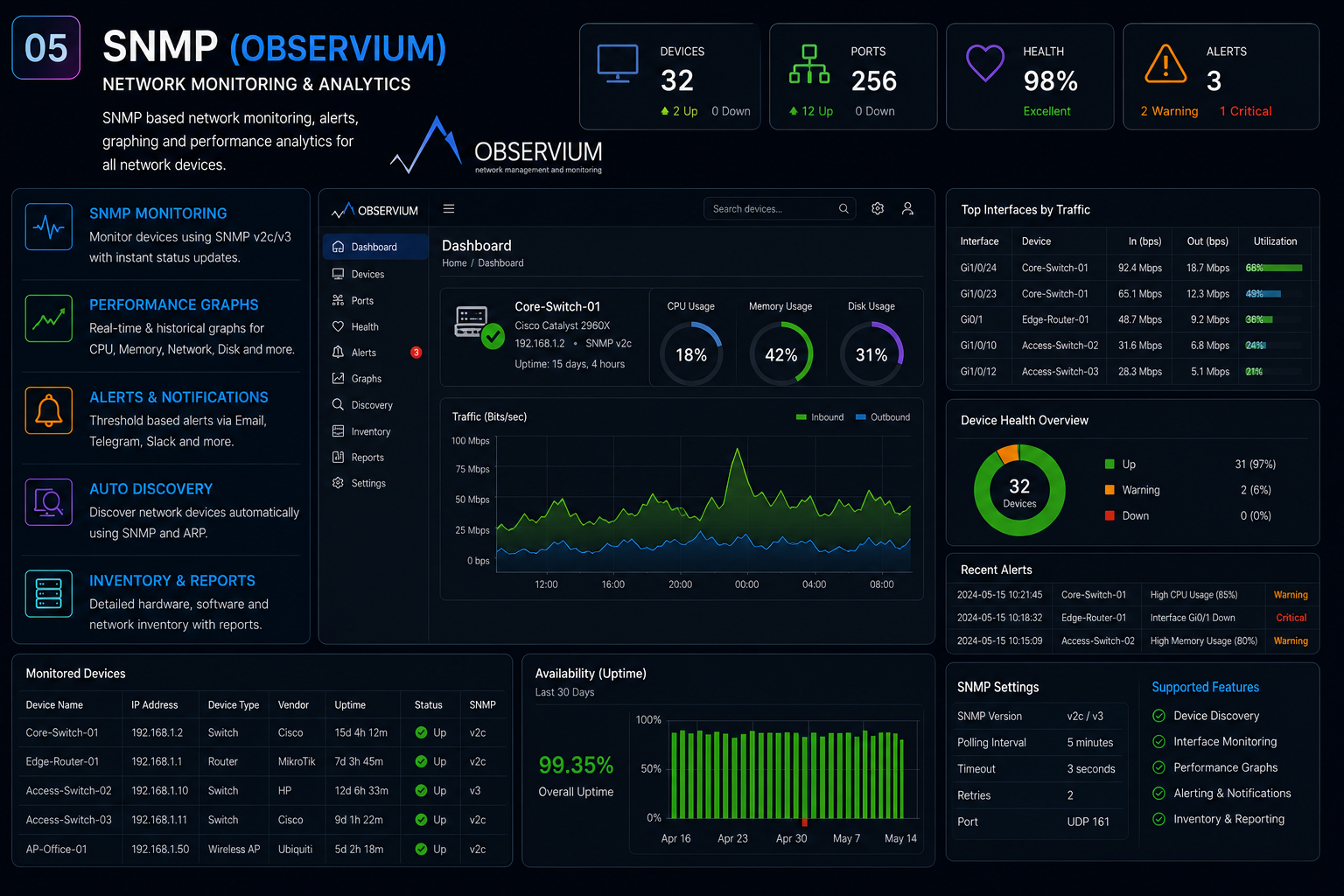Click the Critical label in Recent Alerts
Screen dimensions: 1344x896
point(1291,618)
